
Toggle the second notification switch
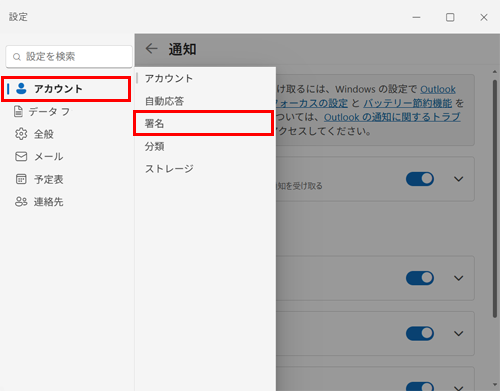[420, 278]
